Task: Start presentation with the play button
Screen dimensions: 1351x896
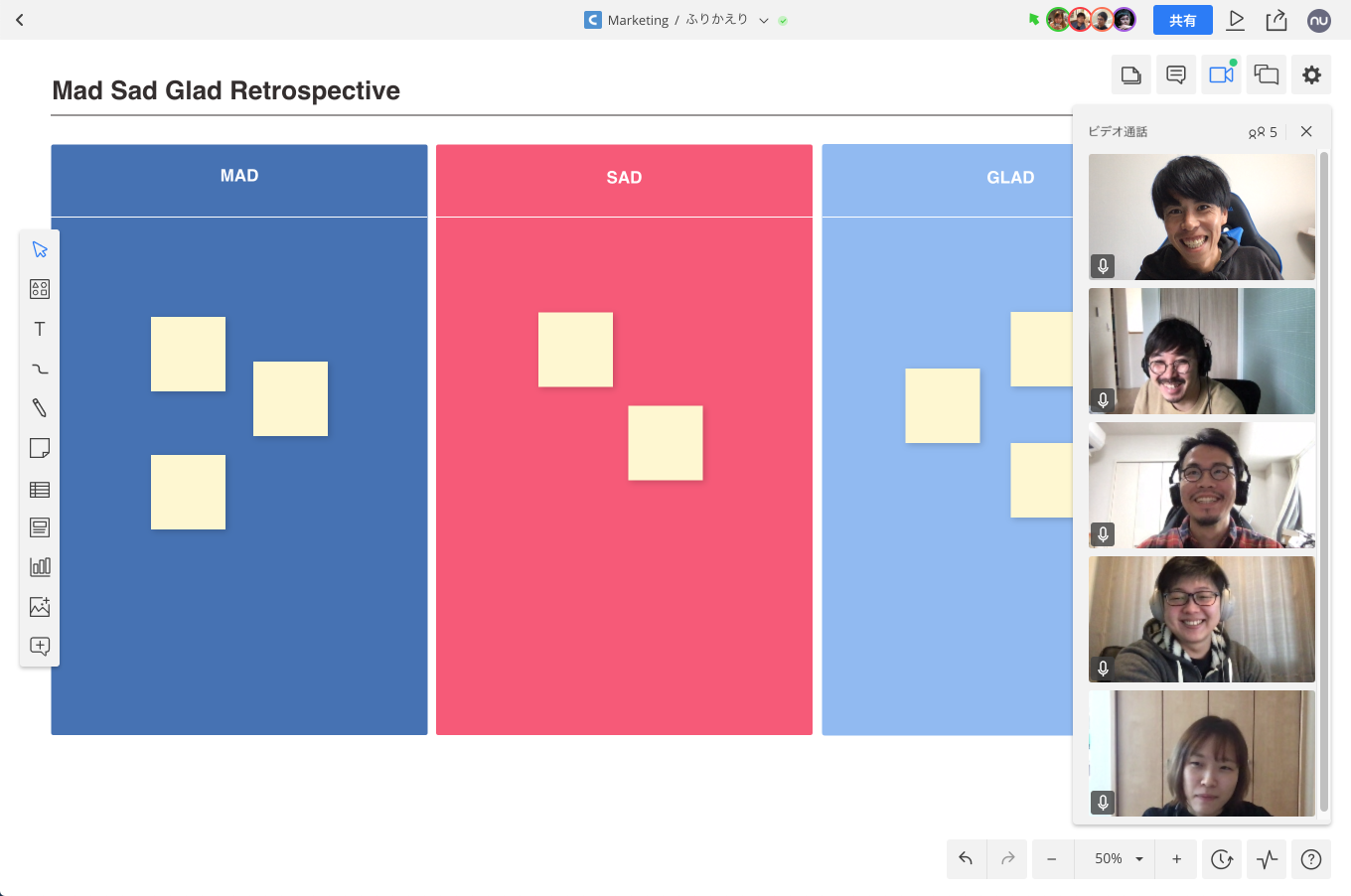Action: click(1236, 20)
